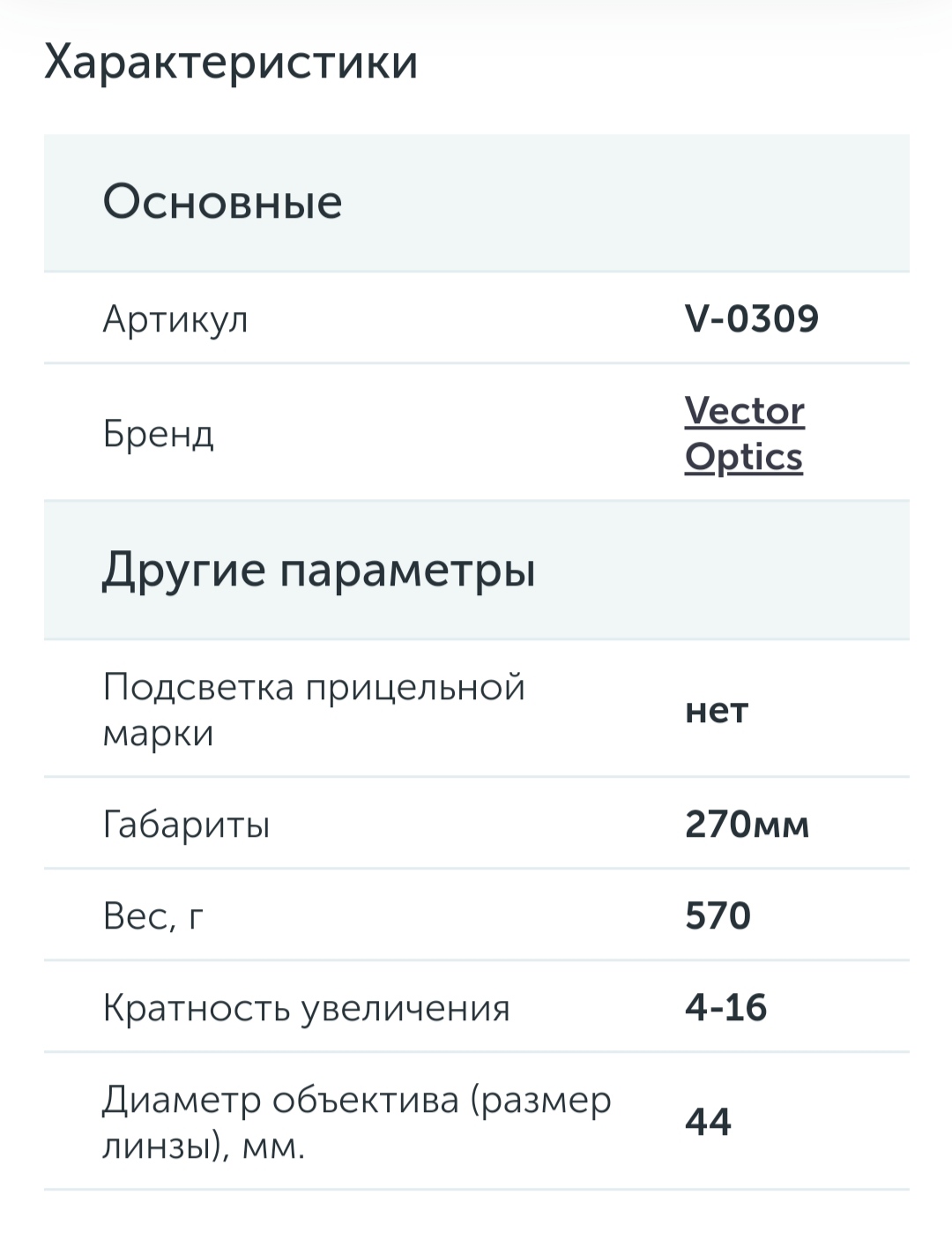Tap the Габариты row label

pyautogui.click(x=186, y=825)
